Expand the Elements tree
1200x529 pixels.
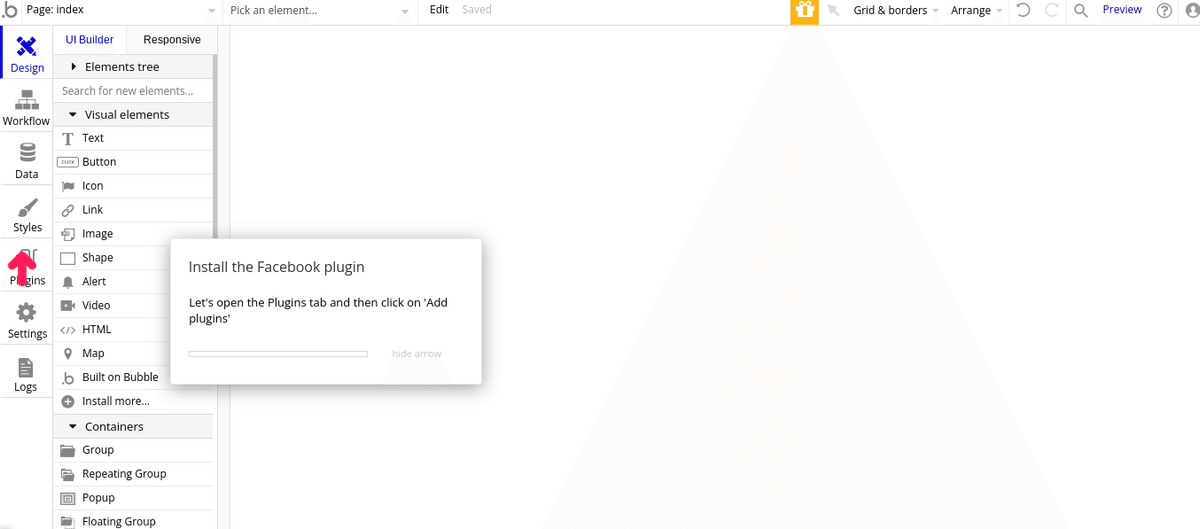click(x=133, y=67)
